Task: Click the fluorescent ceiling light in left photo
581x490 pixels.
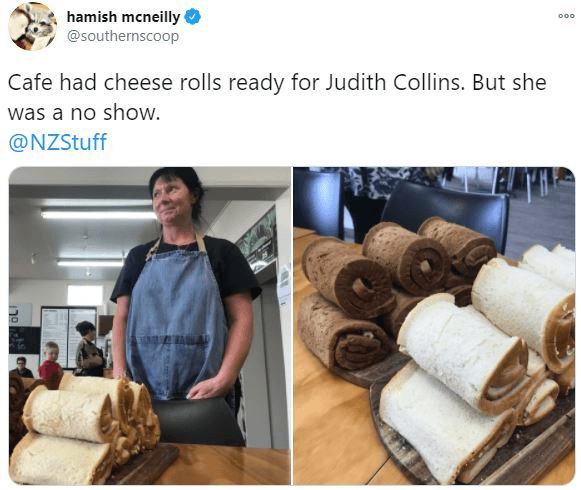Action: [98, 214]
